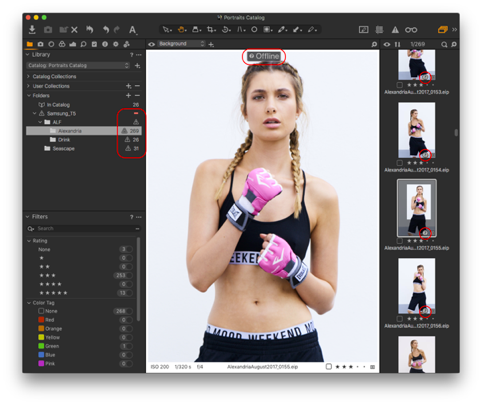Click the Reset adjustments double-arrow icon
Viewport: 482px width, 405px height.
tap(89, 30)
